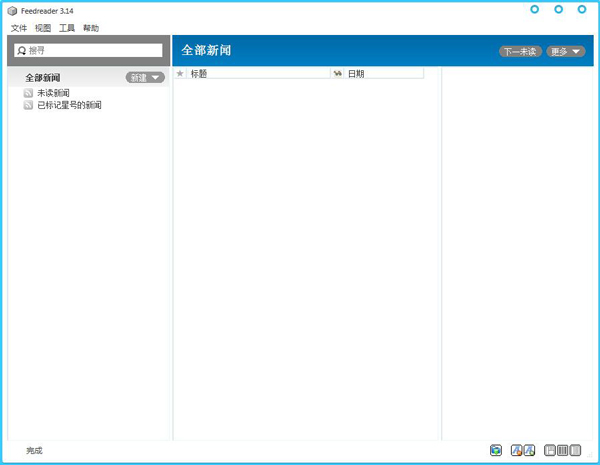Open the 新建 dropdown button

pos(145,78)
